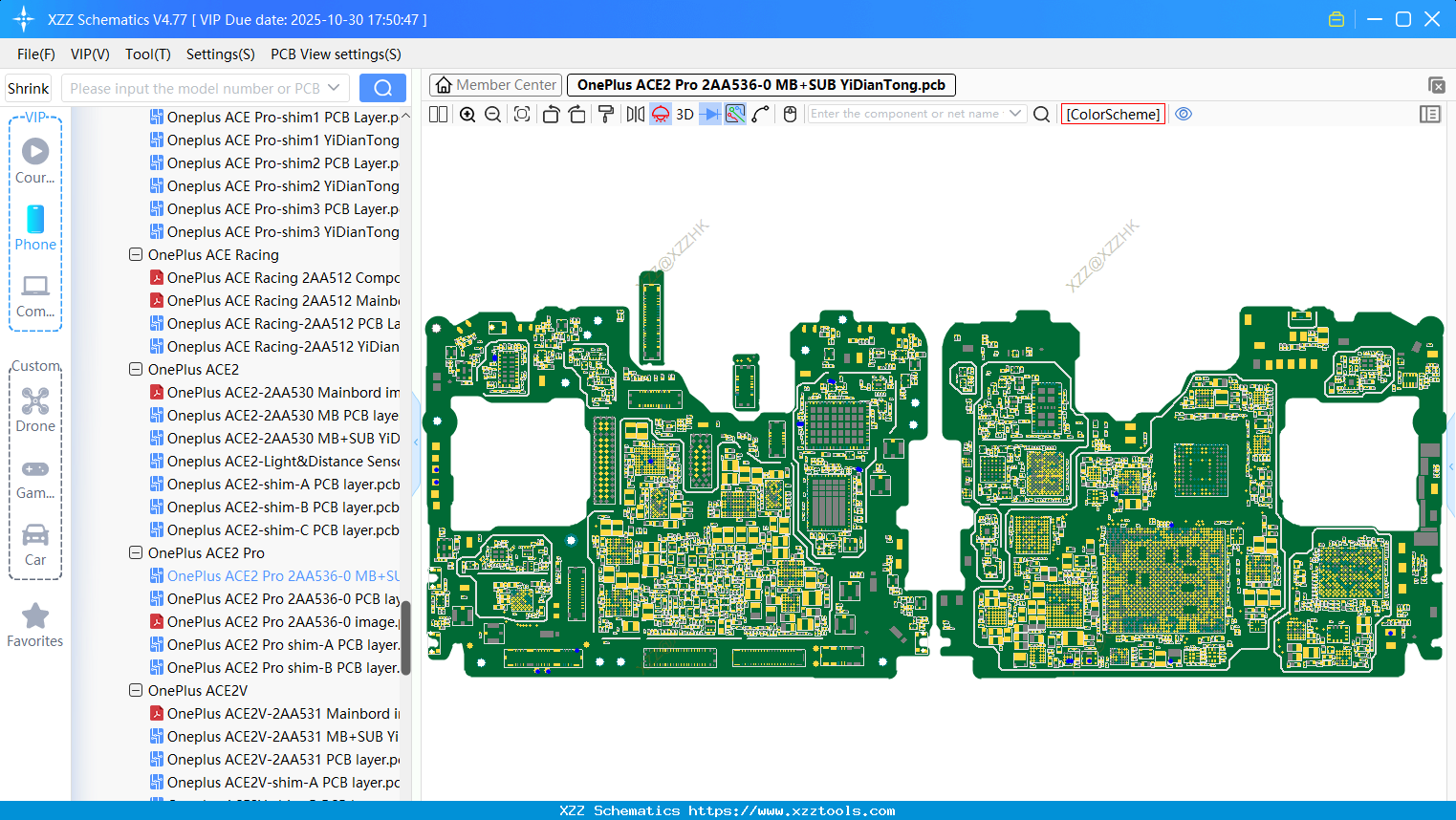Open the File(F) menu
Image resolution: width=1456 pixels, height=820 pixels.
click(36, 54)
